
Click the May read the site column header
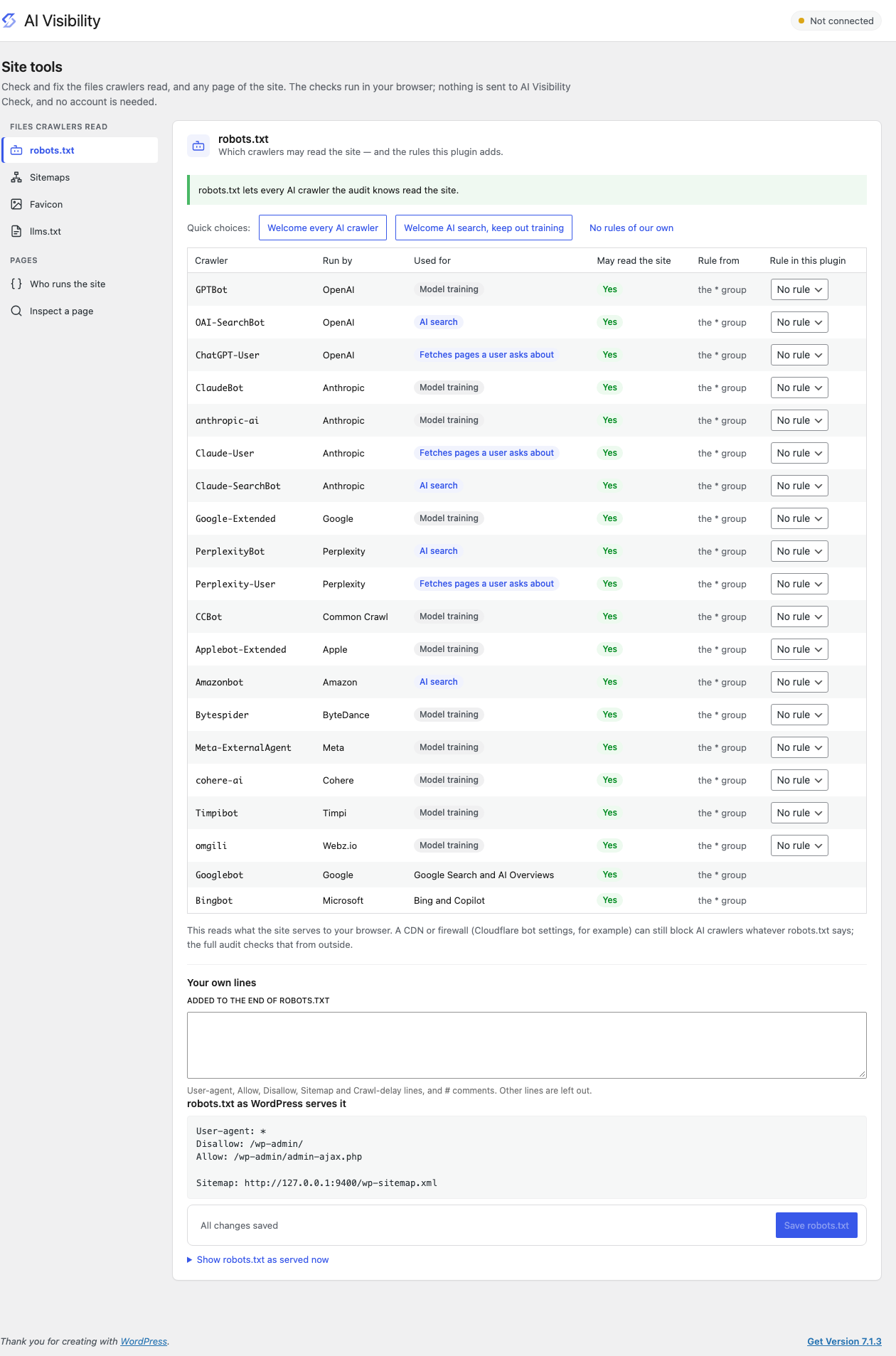click(x=634, y=261)
